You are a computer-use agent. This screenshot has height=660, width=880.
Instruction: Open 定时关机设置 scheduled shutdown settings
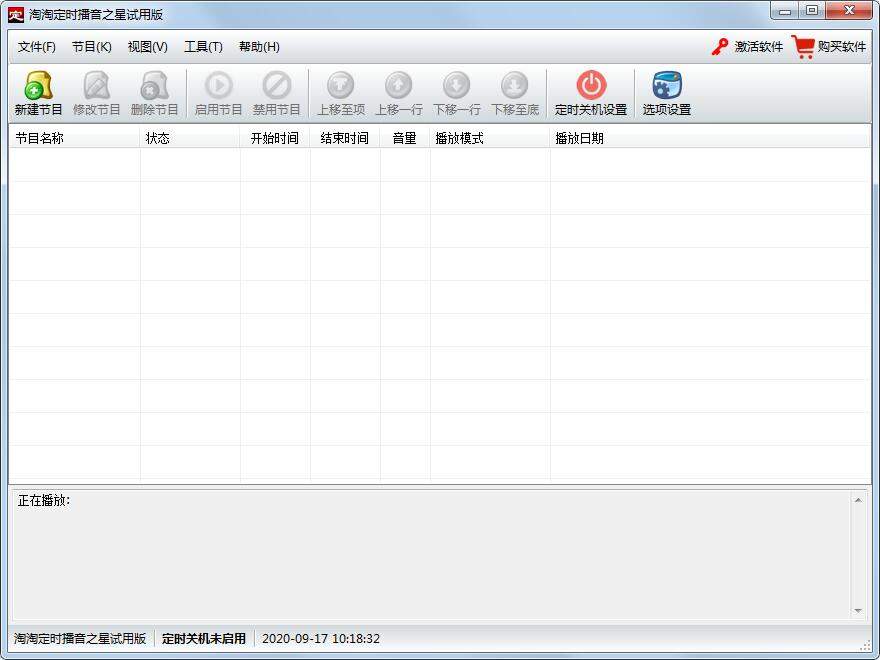click(x=591, y=87)
